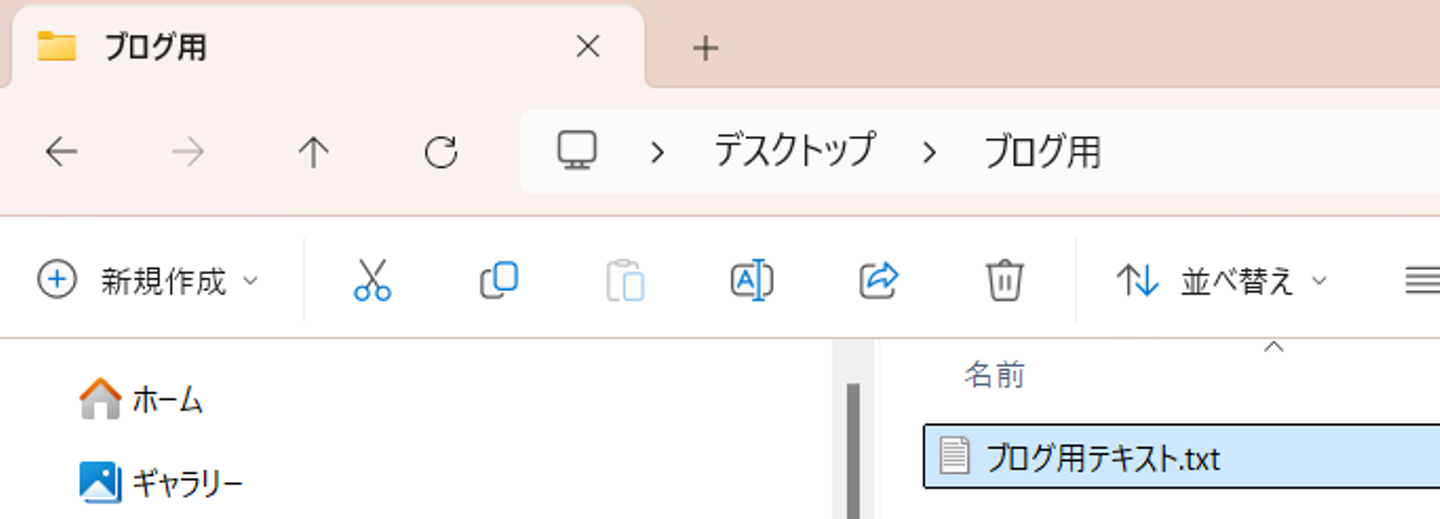
Task: Click デスクトップ in the breadcrumb path
Action: (x=794, y=151)
